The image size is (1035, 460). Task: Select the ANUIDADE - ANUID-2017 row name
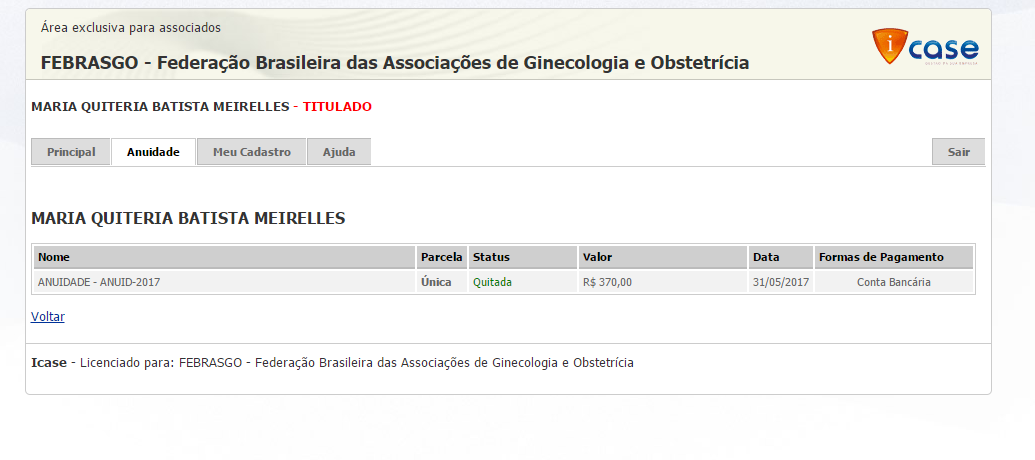(x=99, y=282)
